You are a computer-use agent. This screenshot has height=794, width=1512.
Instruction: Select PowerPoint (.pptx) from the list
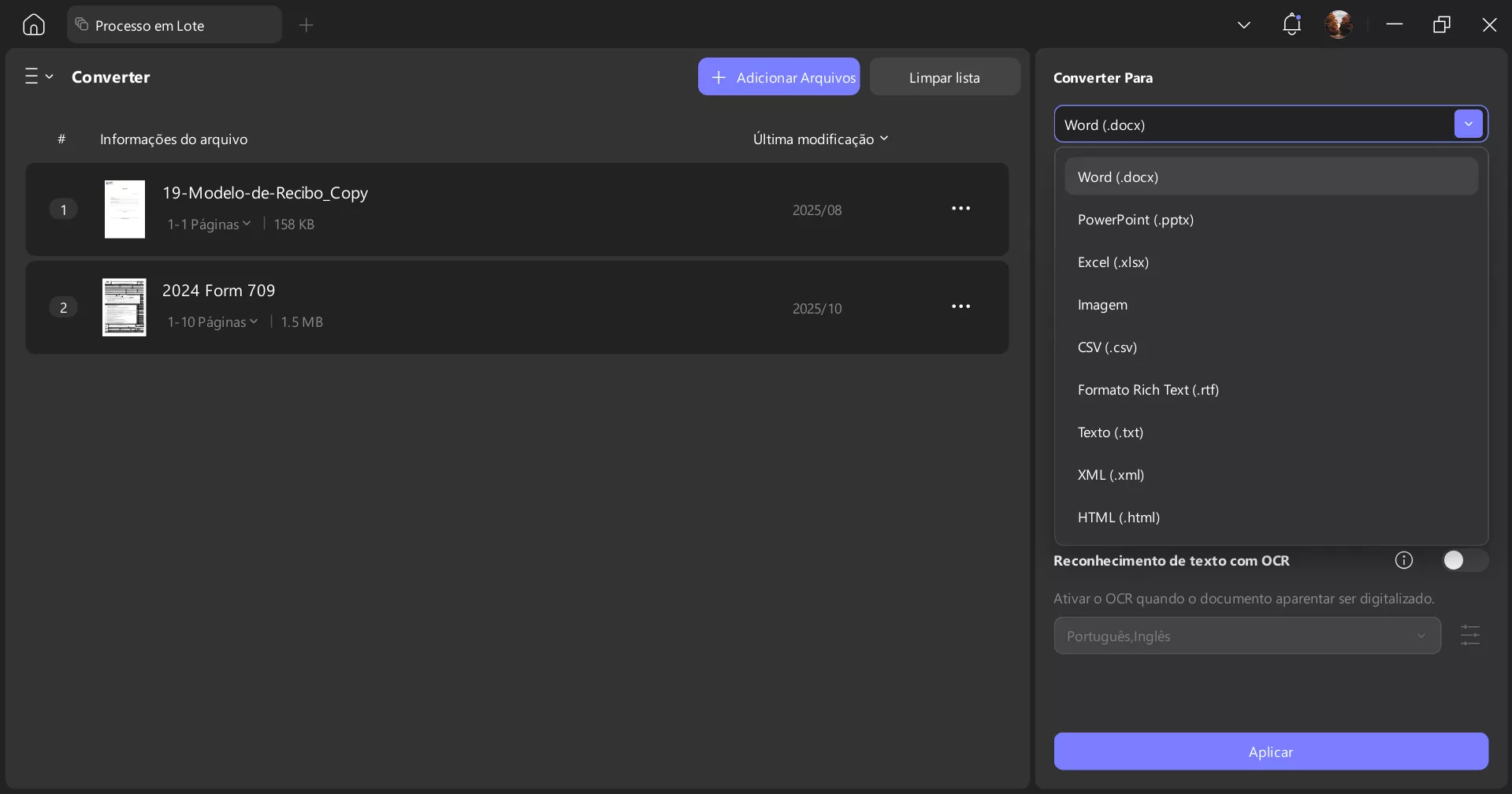click(1135, 220)
